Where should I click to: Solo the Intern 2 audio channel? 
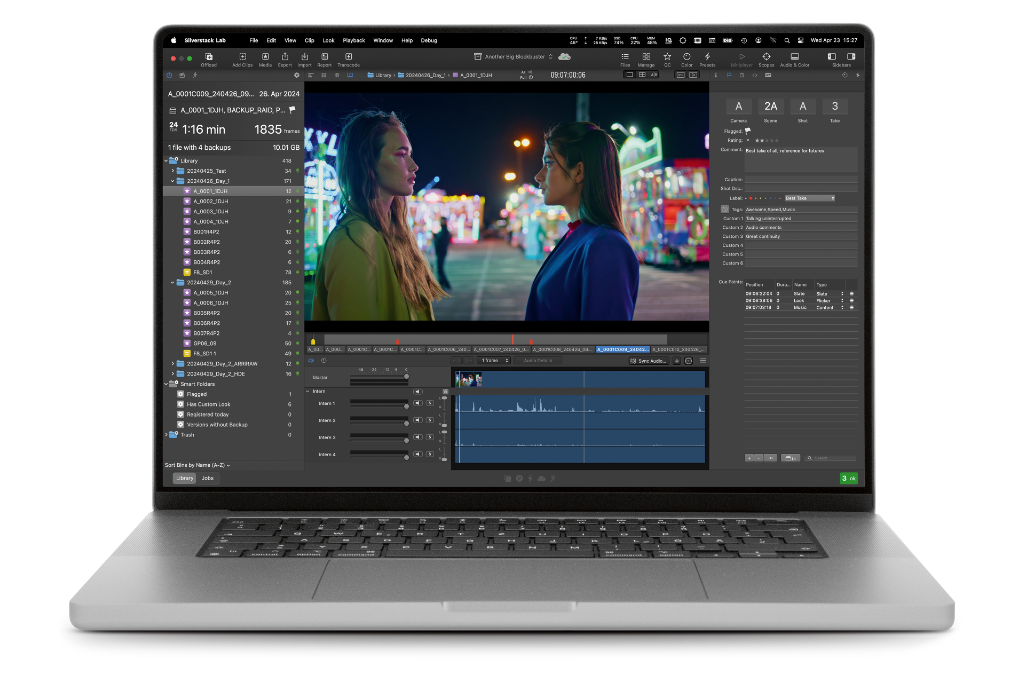tap(430, 421)
